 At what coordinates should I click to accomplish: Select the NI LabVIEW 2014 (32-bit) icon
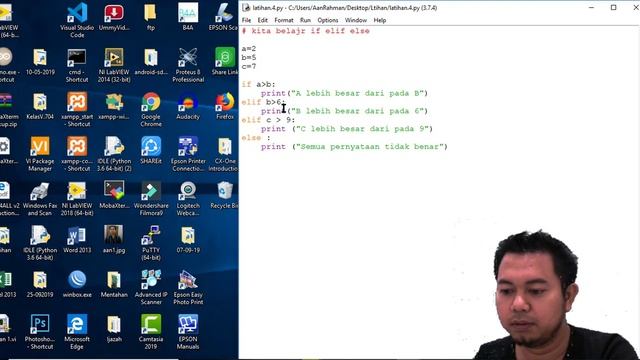(x=114, y=65)
